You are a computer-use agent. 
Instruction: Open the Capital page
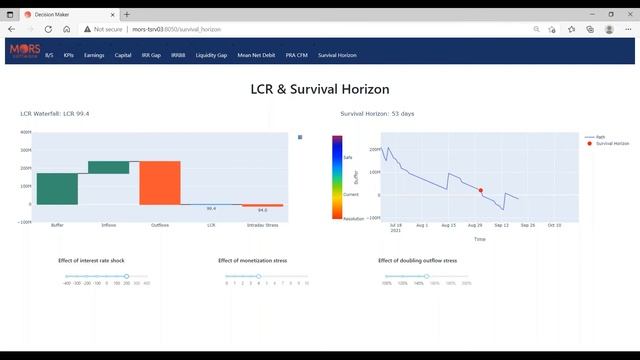tap(123, 55)
